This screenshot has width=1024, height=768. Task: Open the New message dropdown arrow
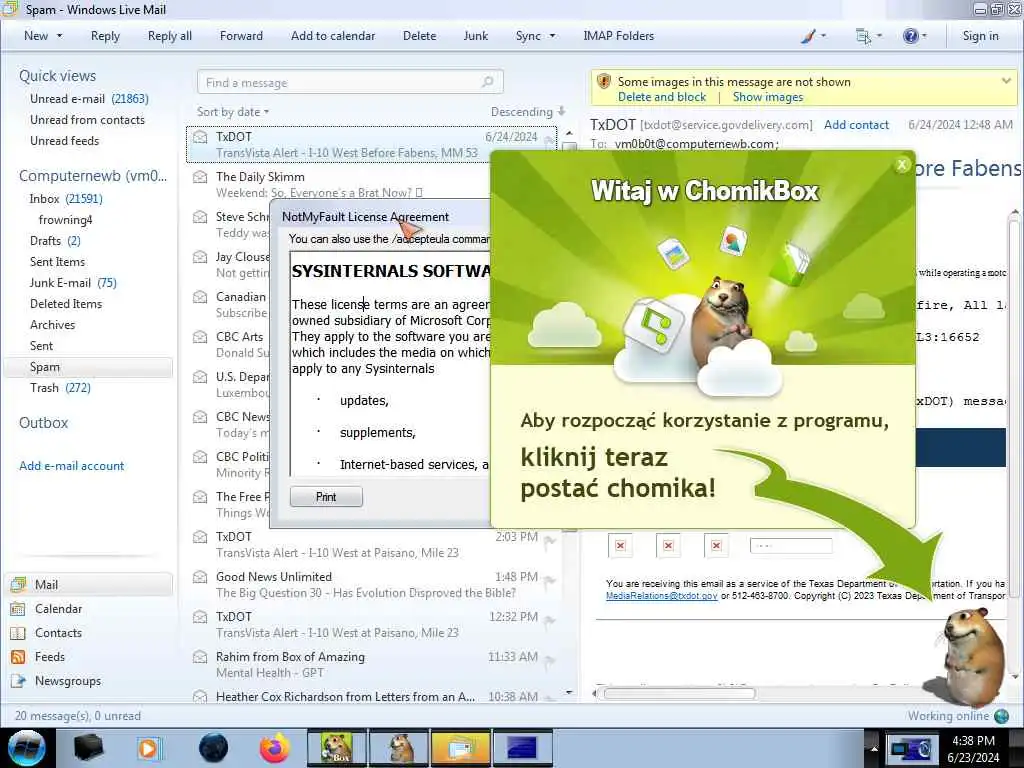point(59,36)
